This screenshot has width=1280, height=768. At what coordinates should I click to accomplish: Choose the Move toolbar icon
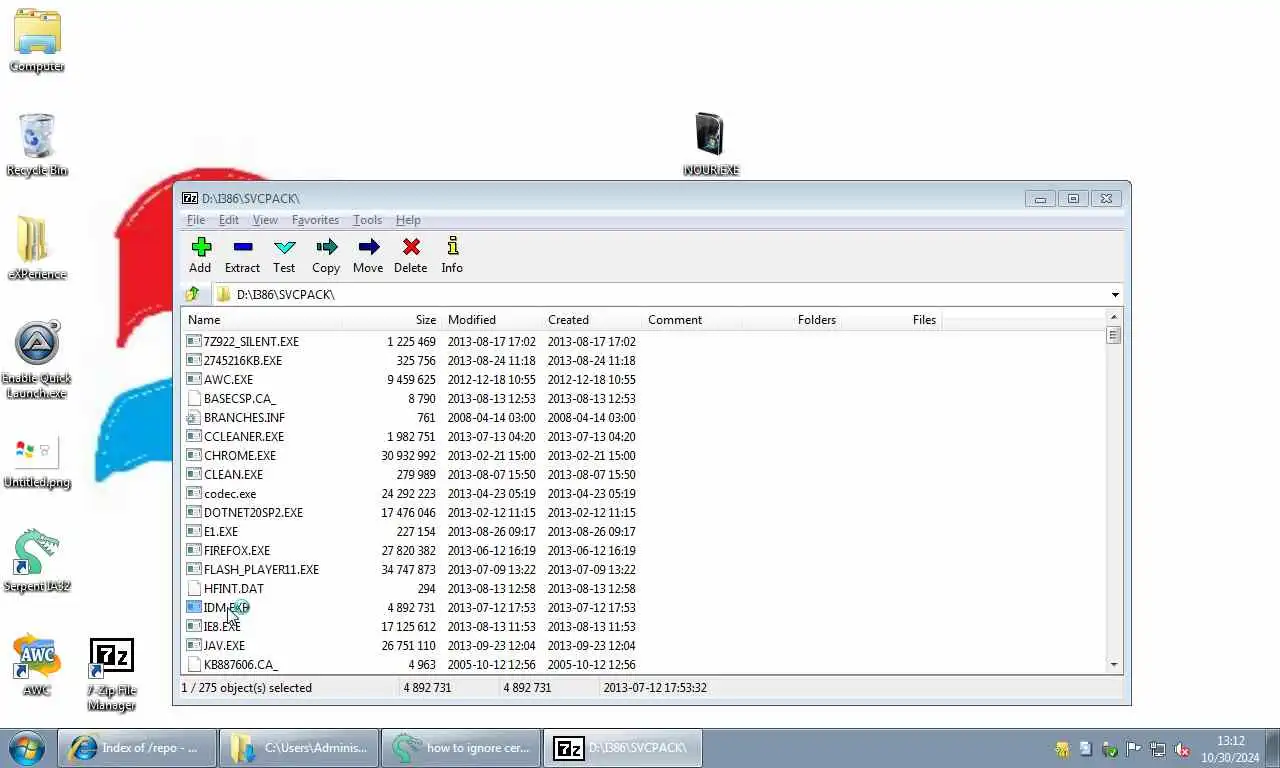click(x=368, y=246)
